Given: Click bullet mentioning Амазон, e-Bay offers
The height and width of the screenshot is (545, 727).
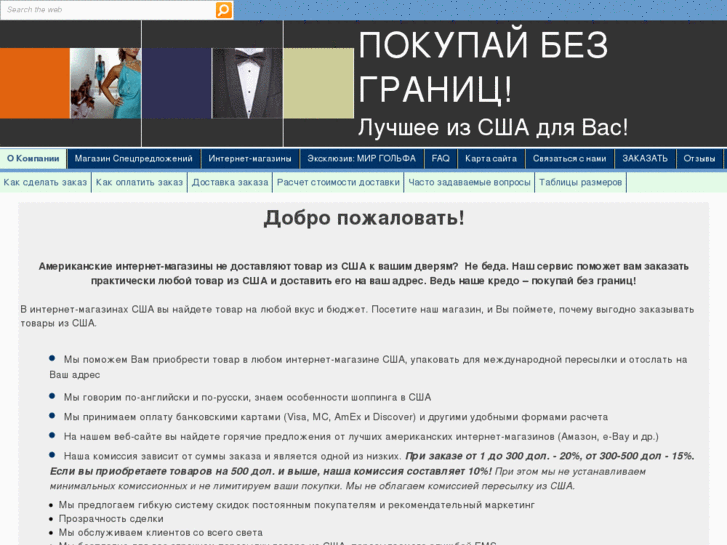Looking at the screenshot, I should (361, 436).
